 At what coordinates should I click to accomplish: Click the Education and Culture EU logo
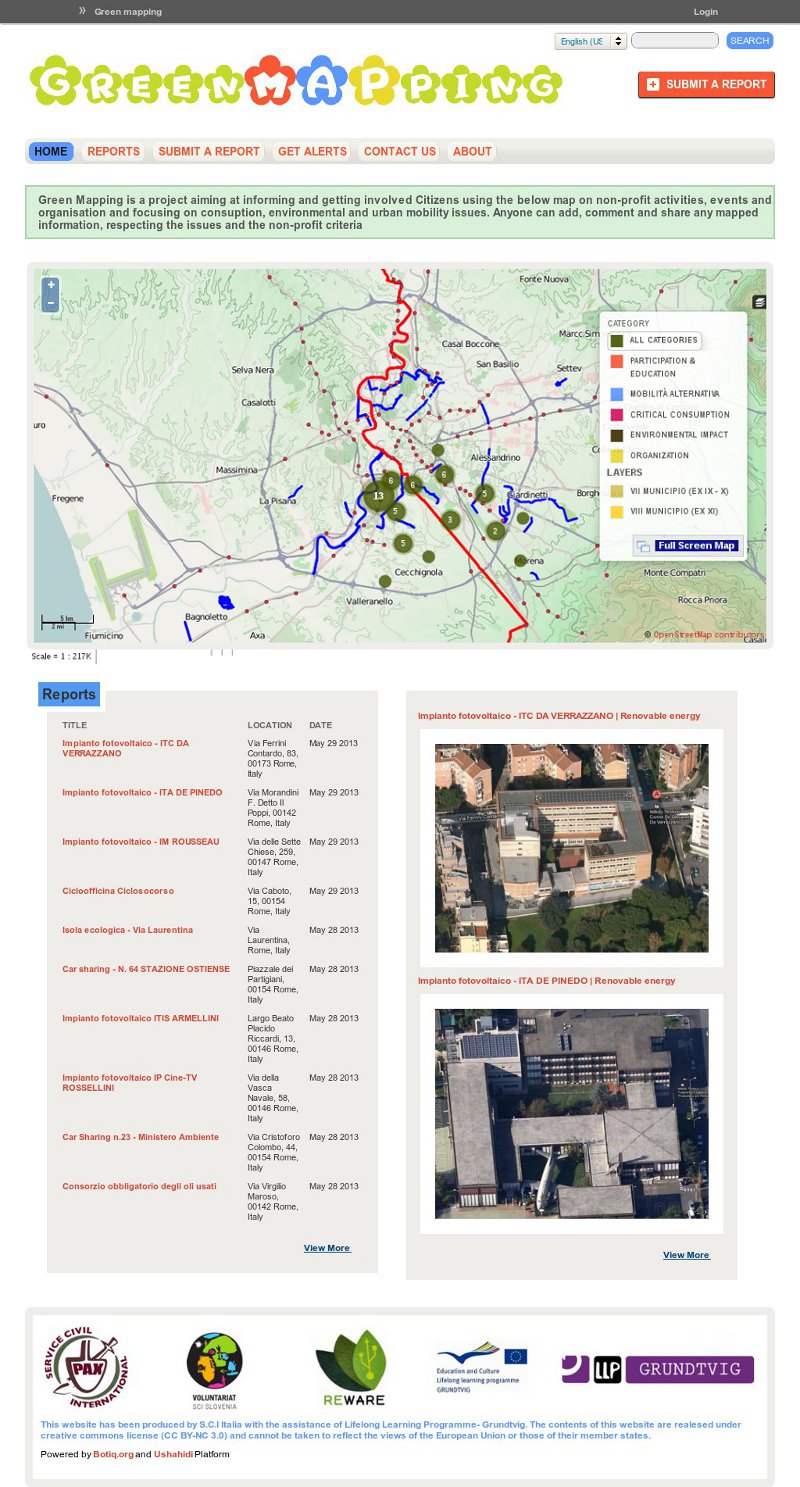[x=481, y=1369]
